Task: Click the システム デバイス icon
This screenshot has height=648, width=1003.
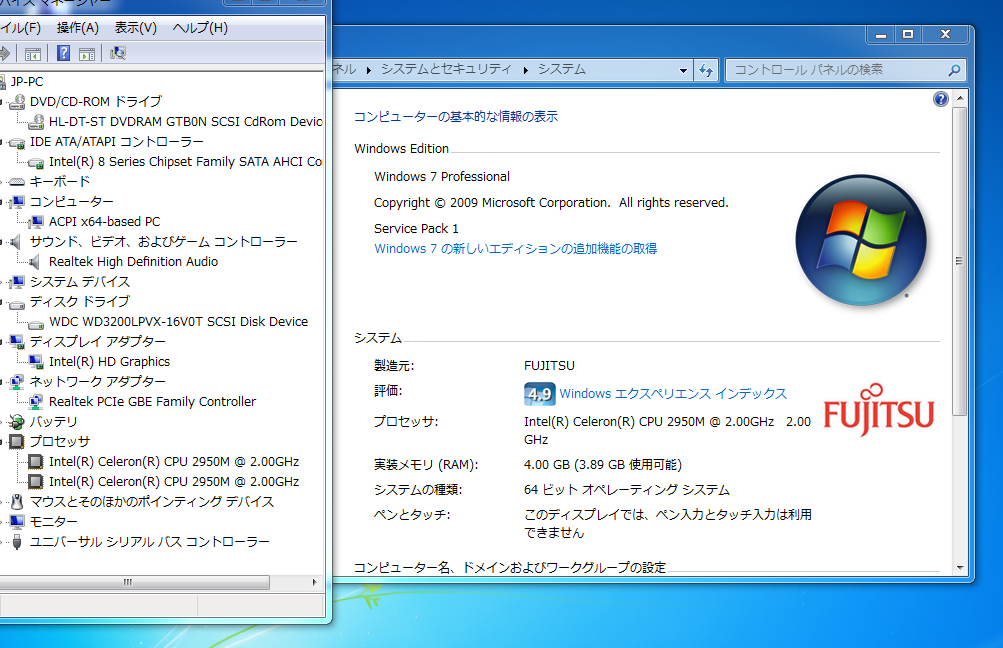Action: [17, 281]
